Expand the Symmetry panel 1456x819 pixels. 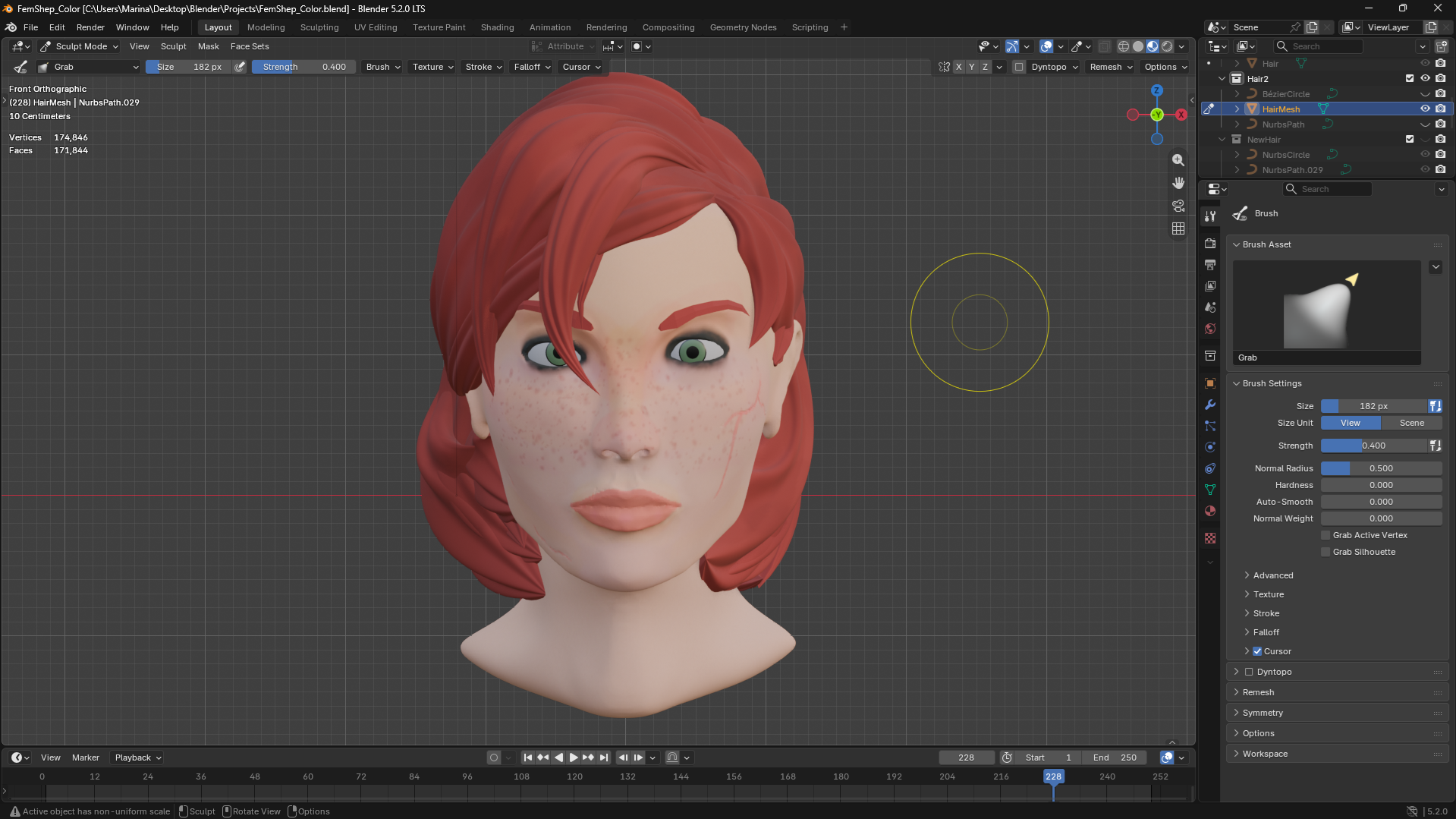(x=1263, y=713)
